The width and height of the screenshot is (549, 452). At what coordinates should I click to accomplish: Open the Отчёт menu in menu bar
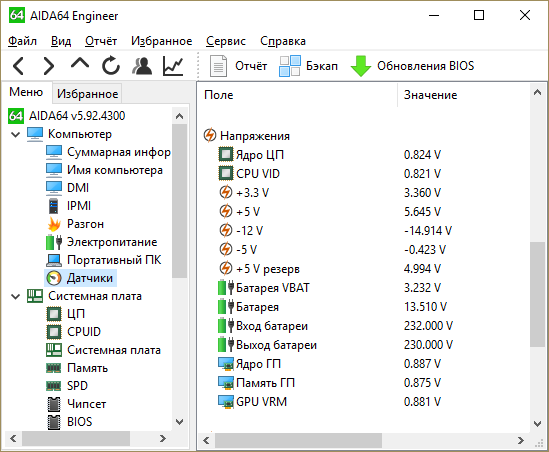click(x=101, y=41)
